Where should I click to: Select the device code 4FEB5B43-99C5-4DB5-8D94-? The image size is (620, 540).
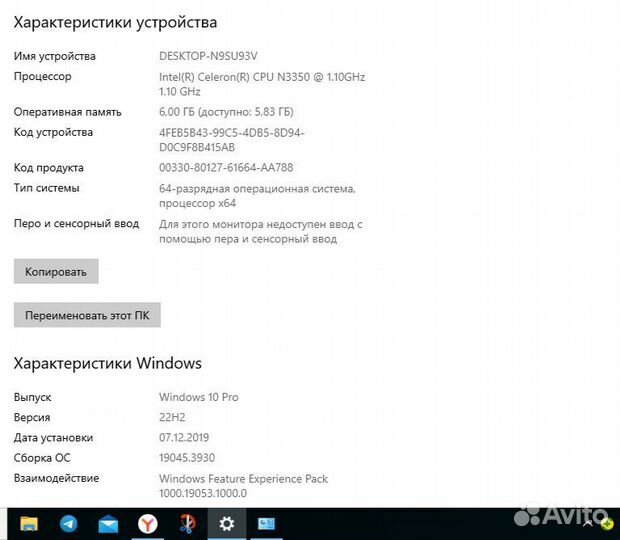[x=231, y=133]
